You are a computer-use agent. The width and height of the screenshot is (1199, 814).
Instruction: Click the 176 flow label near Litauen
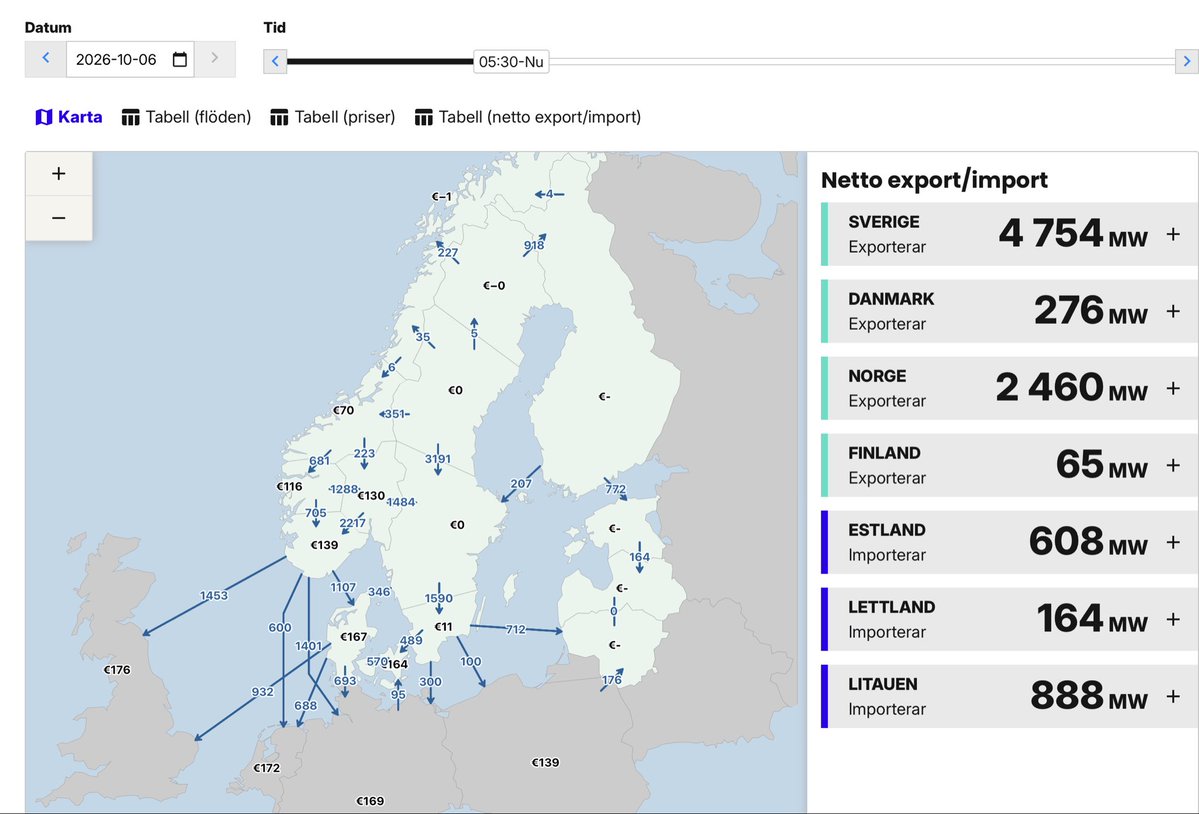[612, 679]
